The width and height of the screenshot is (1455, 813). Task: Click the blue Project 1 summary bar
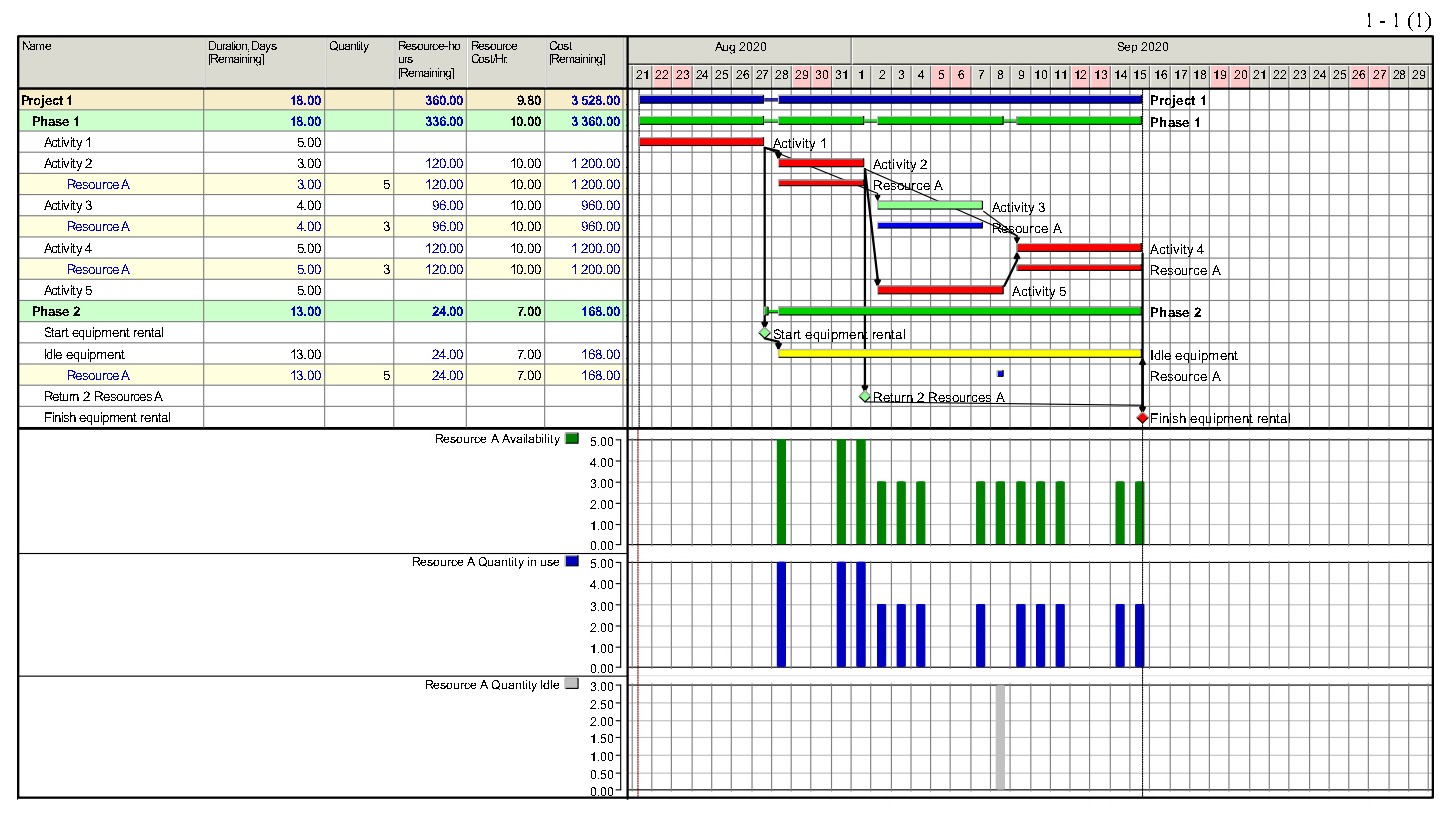point(890,99)
